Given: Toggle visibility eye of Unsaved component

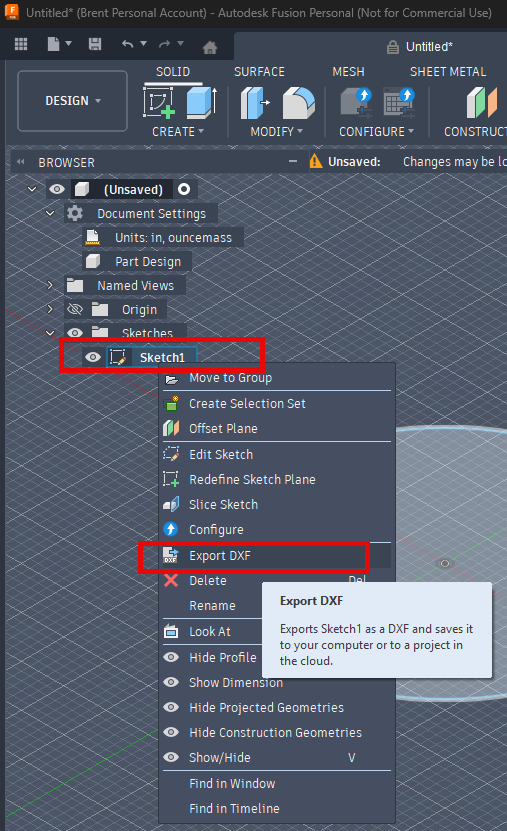Looking at the screenshot, I should click(57, 189).
